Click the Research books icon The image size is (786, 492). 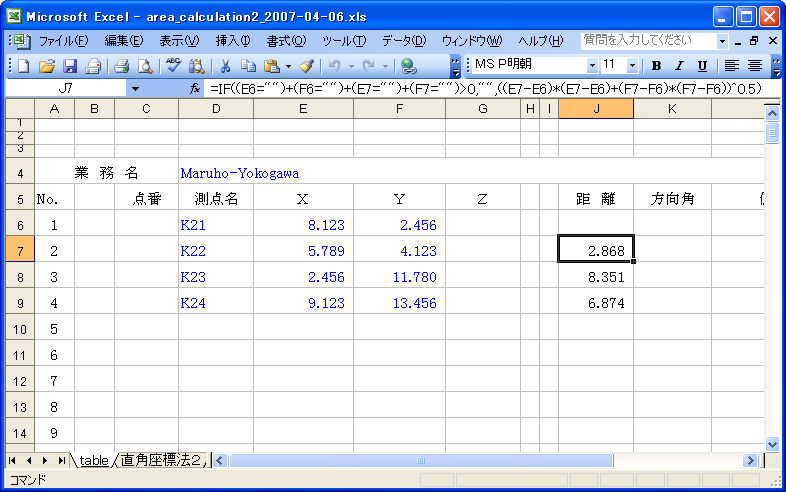[197, 66]
